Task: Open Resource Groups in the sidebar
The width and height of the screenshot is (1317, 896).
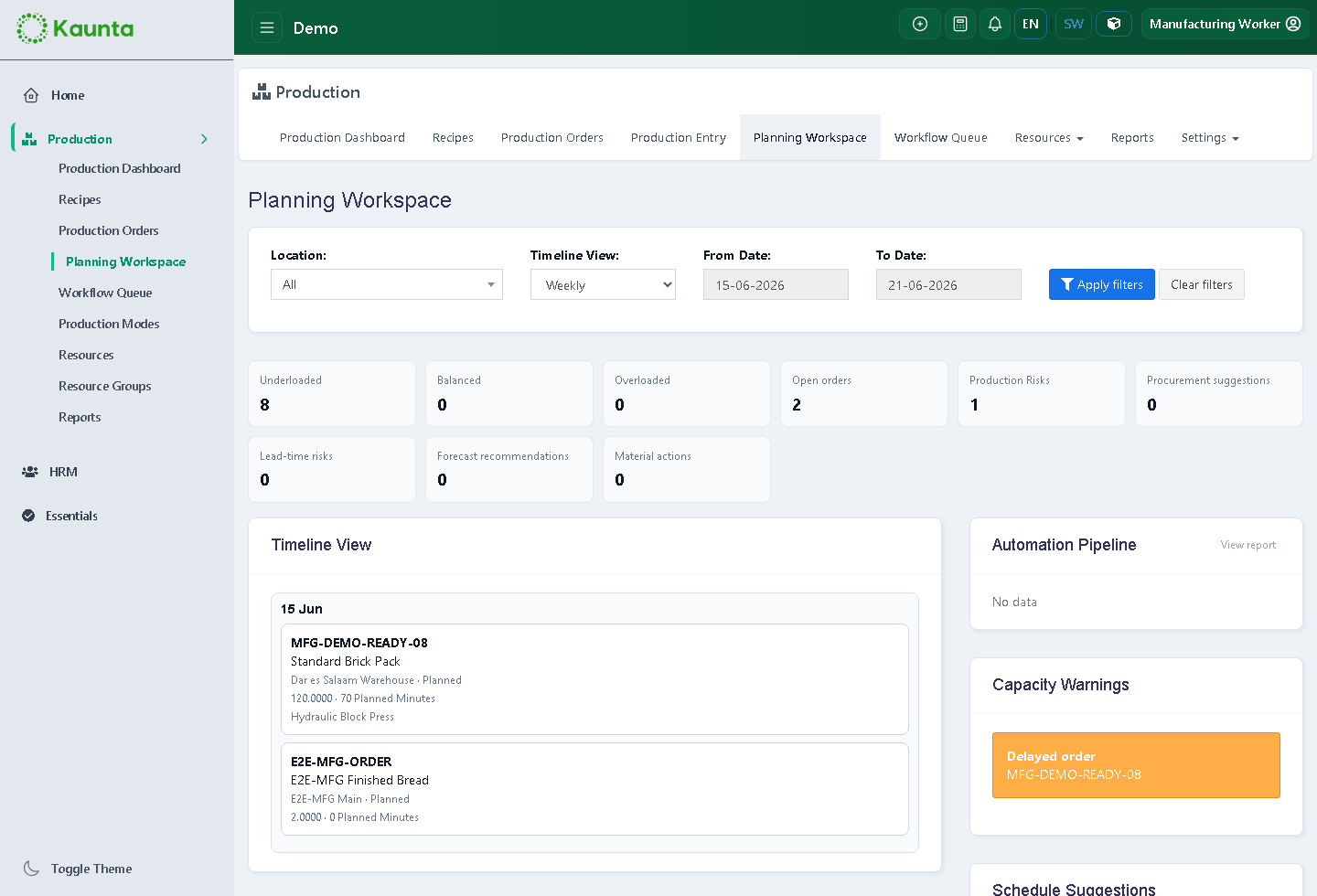Action: click(105, 386)
